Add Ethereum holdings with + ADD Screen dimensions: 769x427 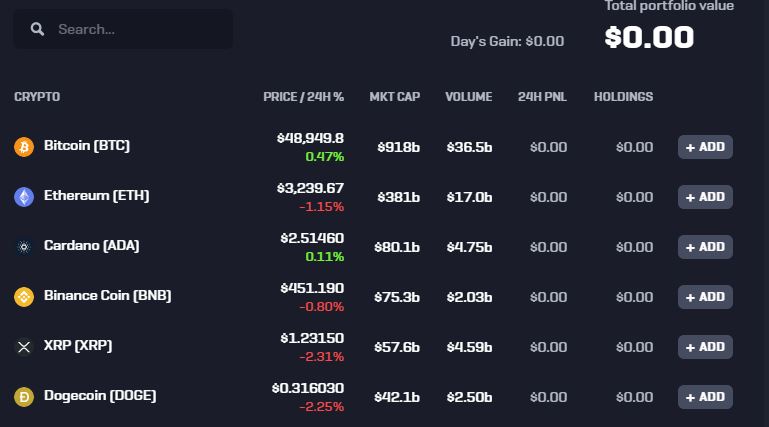(x=705, y=197)
